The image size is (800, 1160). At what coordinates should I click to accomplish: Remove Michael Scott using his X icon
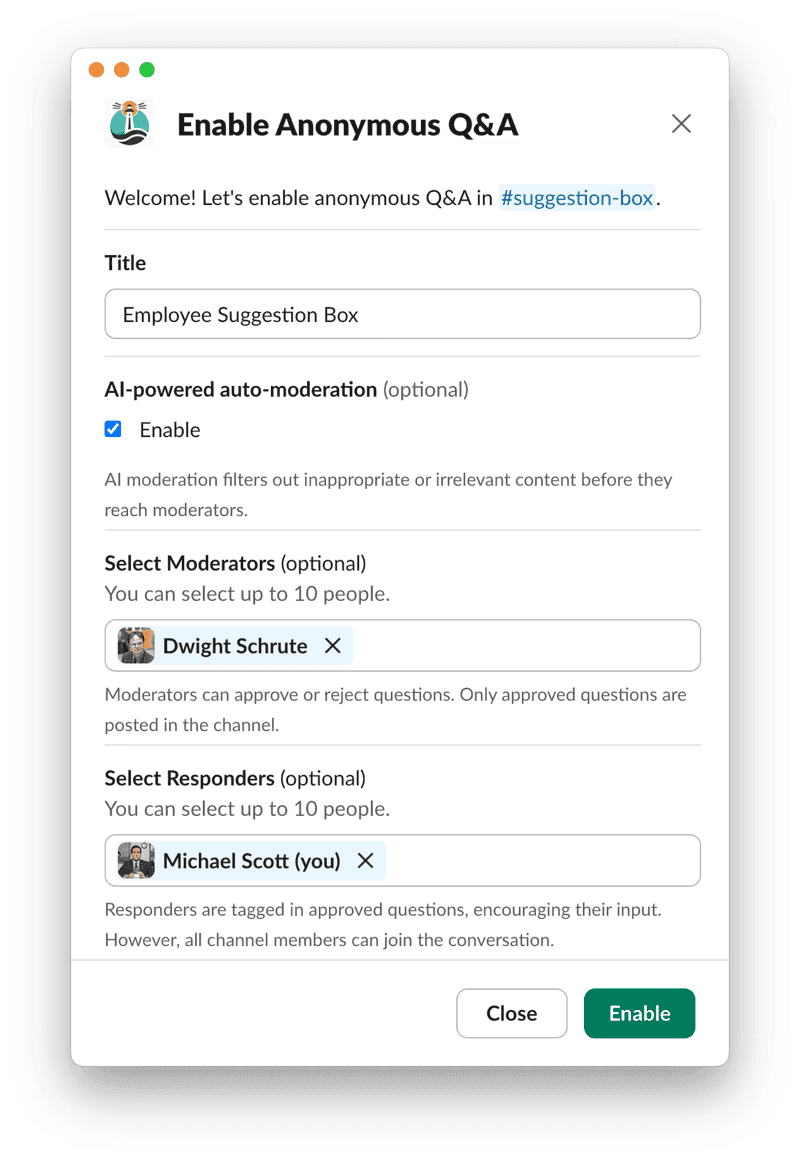click(365, 860)
